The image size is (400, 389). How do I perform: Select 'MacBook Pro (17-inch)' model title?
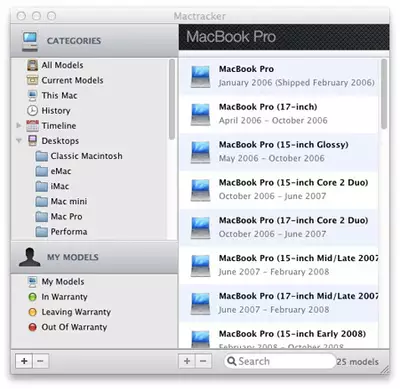(268, 107)
